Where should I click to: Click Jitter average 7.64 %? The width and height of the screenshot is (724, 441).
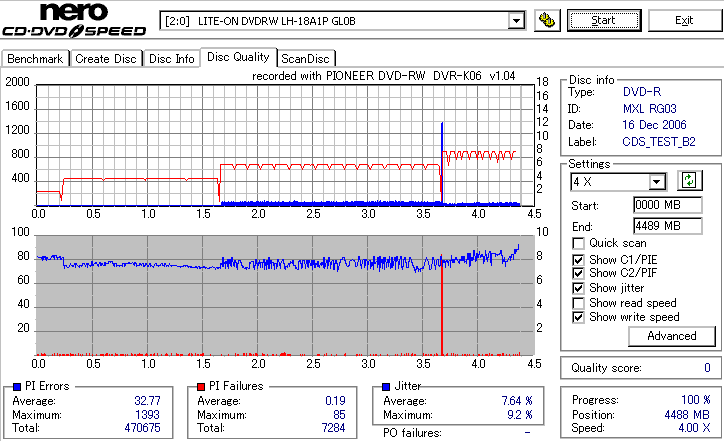[x=517, y=401]
